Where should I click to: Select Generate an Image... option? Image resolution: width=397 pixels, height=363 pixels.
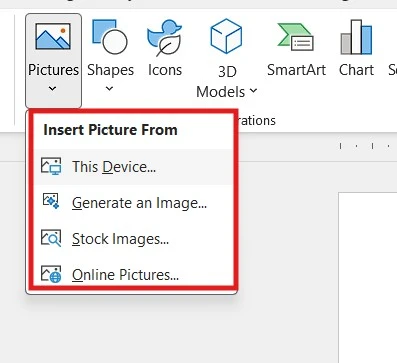pos(133,203)
